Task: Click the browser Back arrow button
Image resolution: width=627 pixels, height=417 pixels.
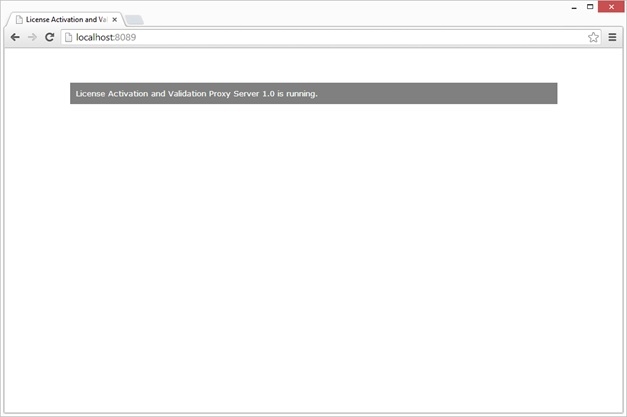Action: [15, 37]
